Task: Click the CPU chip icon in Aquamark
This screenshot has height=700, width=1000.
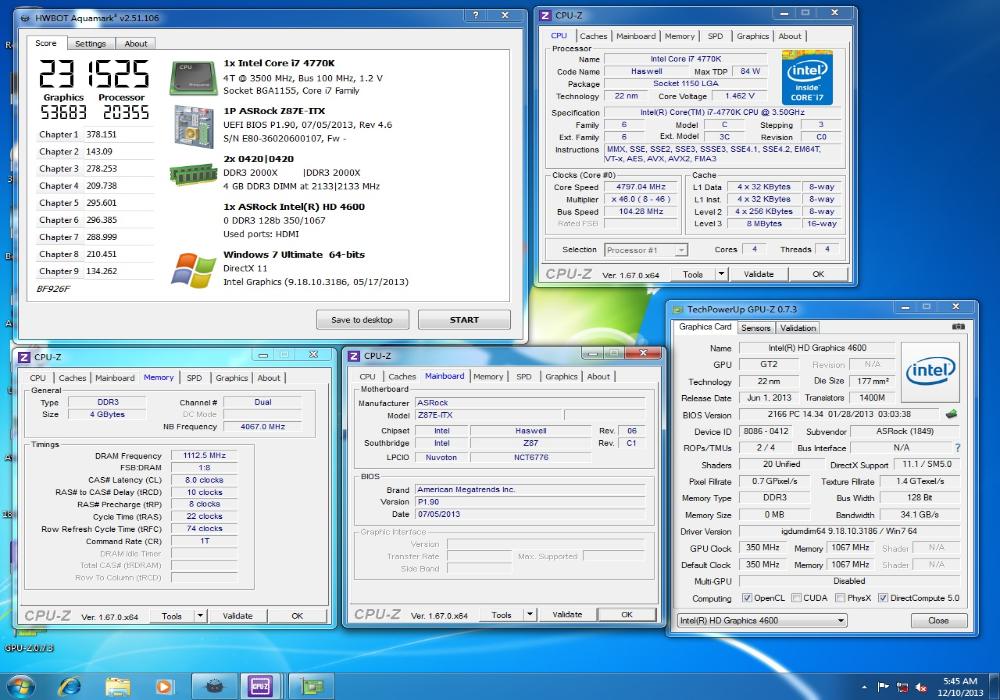Action: click(193, 78)
